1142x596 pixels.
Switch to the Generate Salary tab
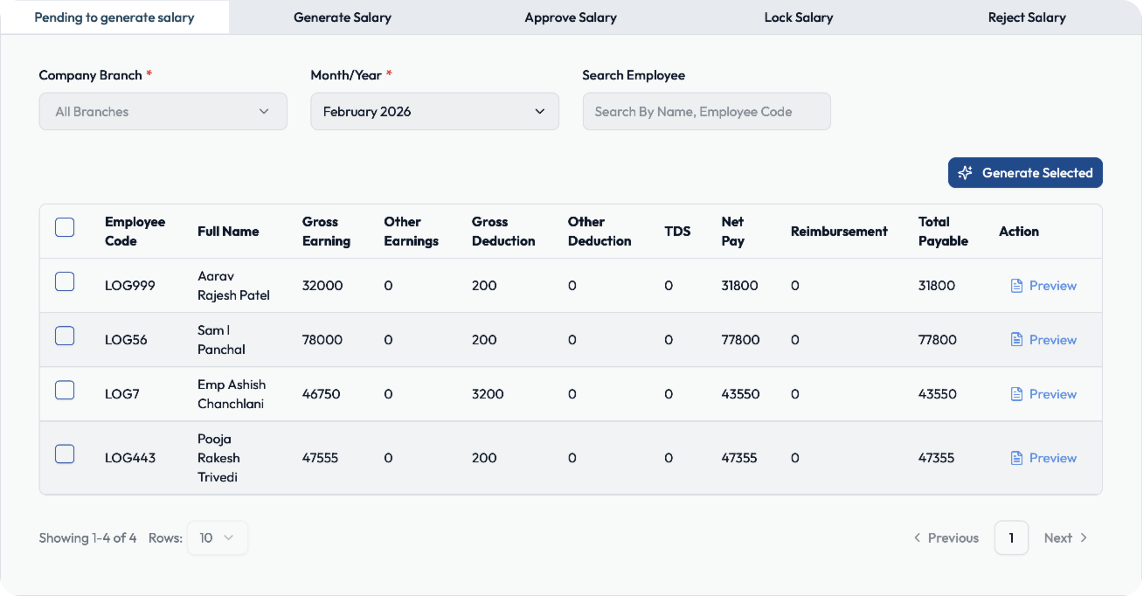[x=342, y=17]
